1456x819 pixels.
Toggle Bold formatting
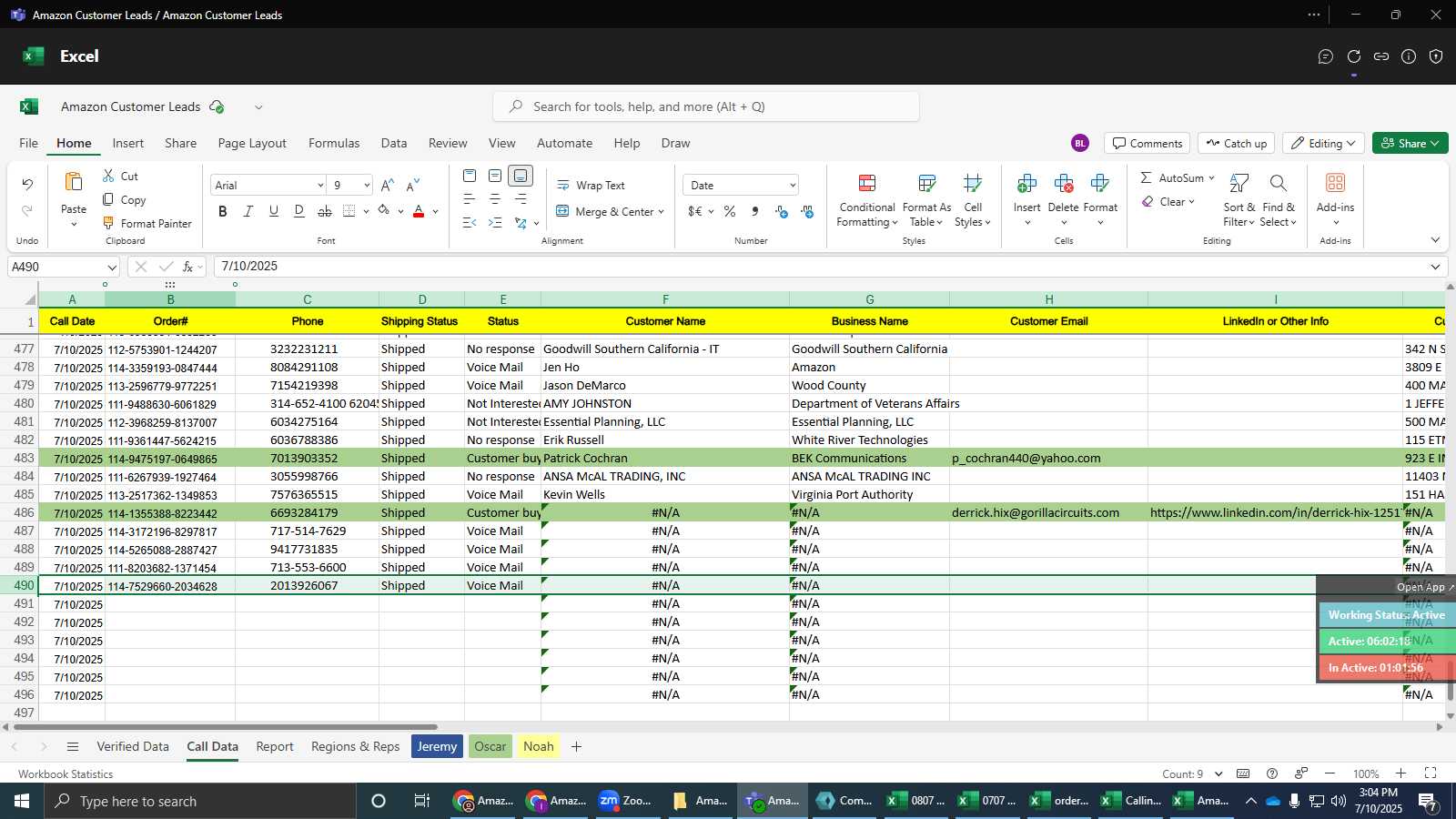pyautogui.click(x=223, y=211)
